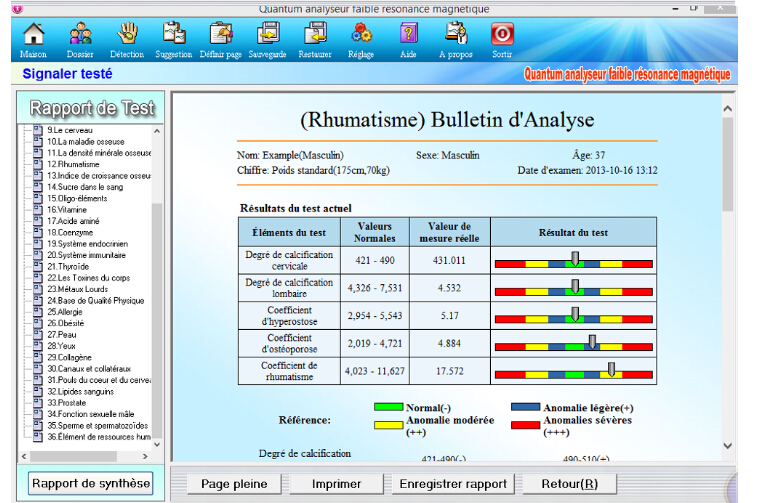Open 20.Système immunitaire report
This screenshot has height=503, width=758.
(x=87, y=255)
